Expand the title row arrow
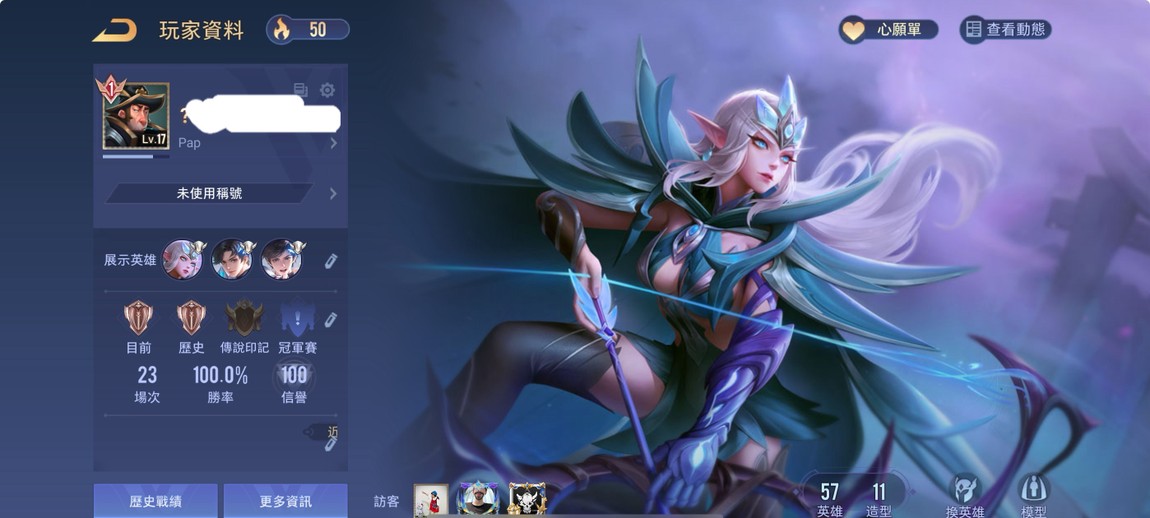The width and height of the screenshot is (1150, 518). (334, 194)
